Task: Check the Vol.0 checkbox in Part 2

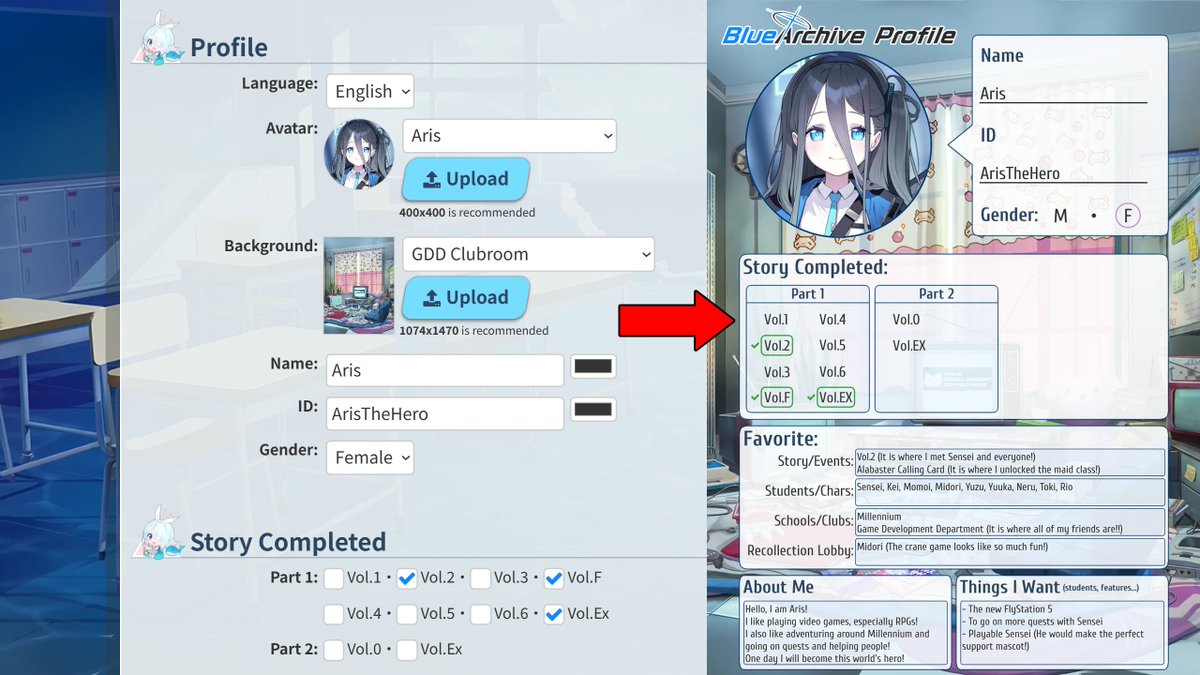Action: pos(334,650)
